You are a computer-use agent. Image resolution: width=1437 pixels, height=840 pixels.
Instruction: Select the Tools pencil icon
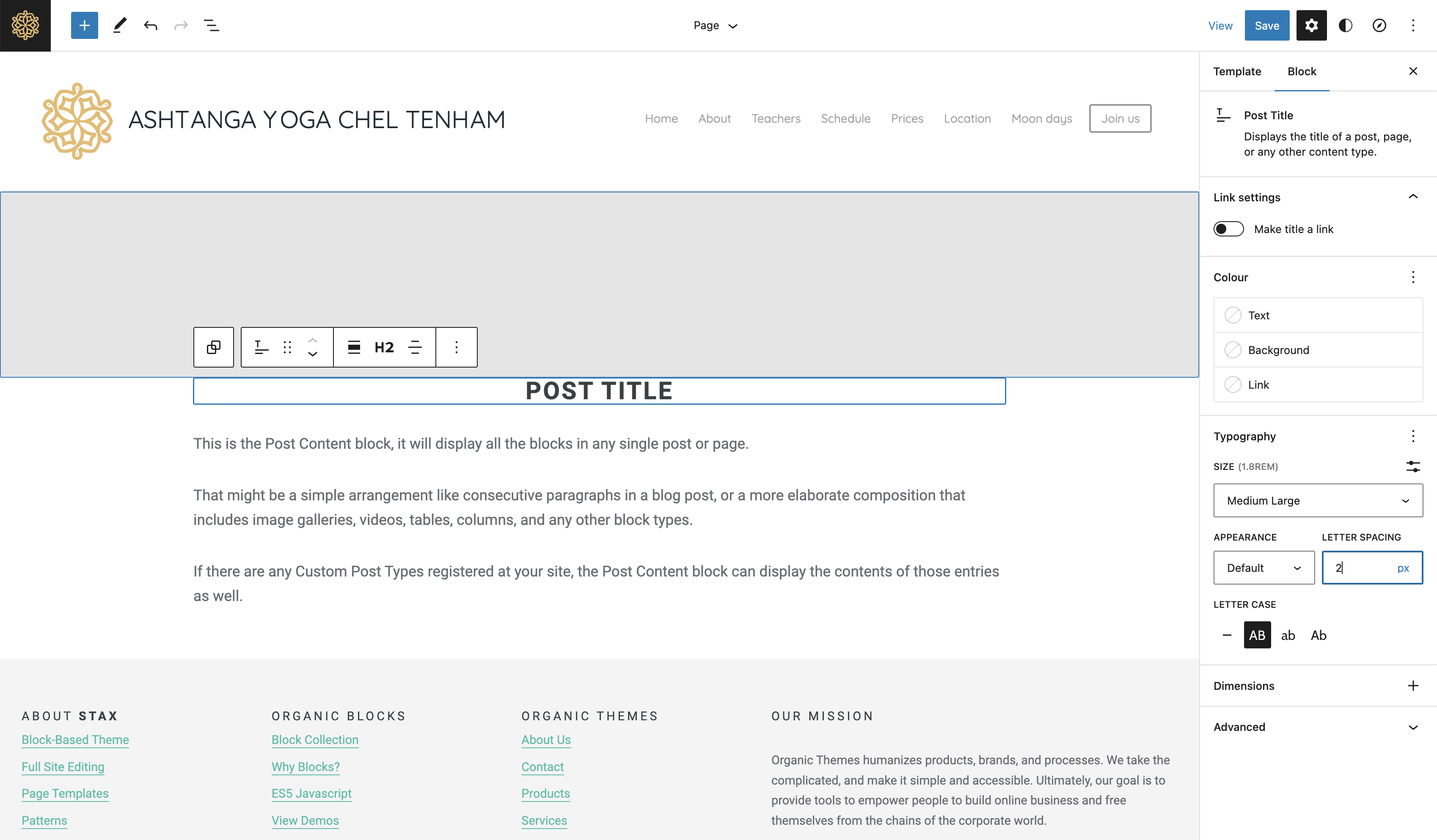120,26
